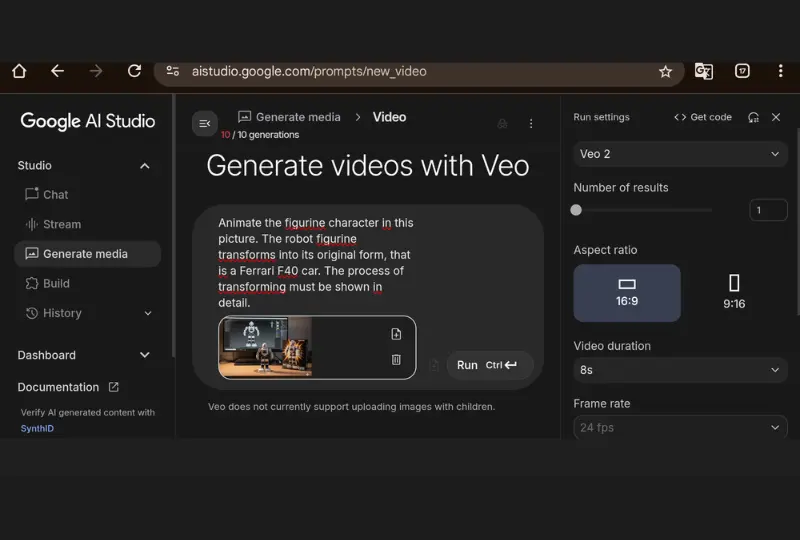
Task: Delete the uploaded image
Action: point(396,360)
